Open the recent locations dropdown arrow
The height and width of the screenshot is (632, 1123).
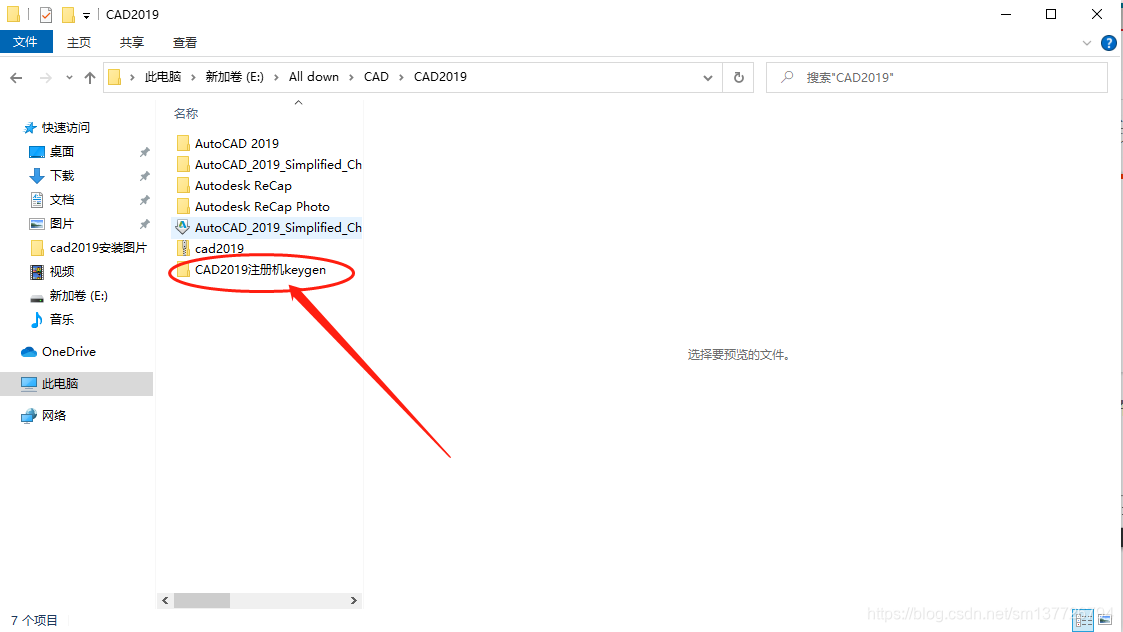69,77
